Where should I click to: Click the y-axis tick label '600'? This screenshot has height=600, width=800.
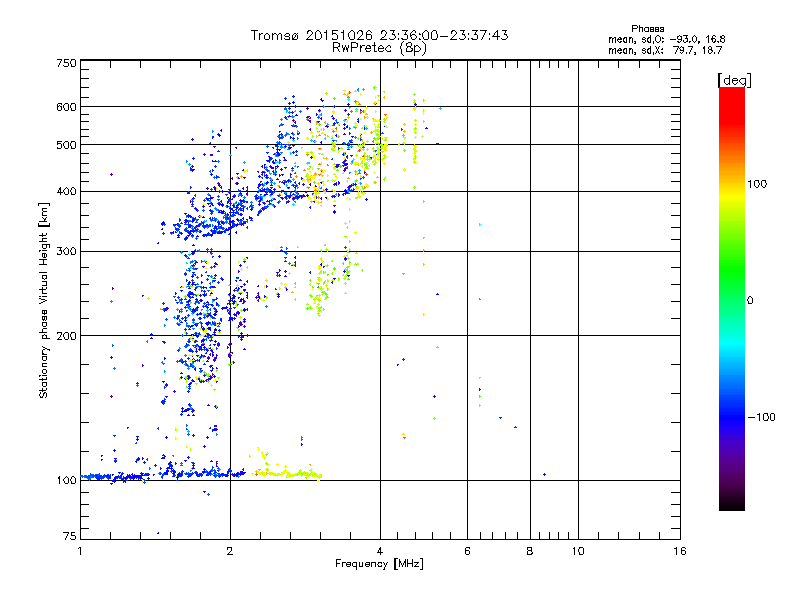(x=67, y=107)
